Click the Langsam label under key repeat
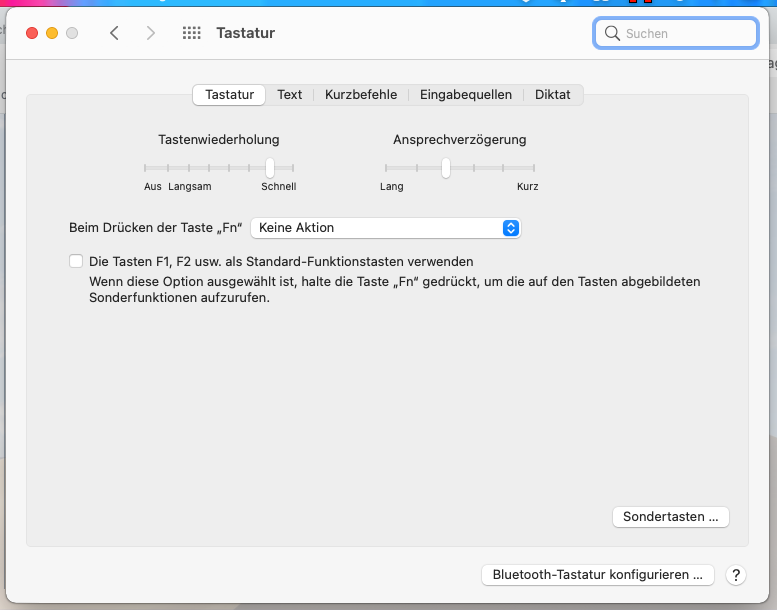 tap(190, 187)
